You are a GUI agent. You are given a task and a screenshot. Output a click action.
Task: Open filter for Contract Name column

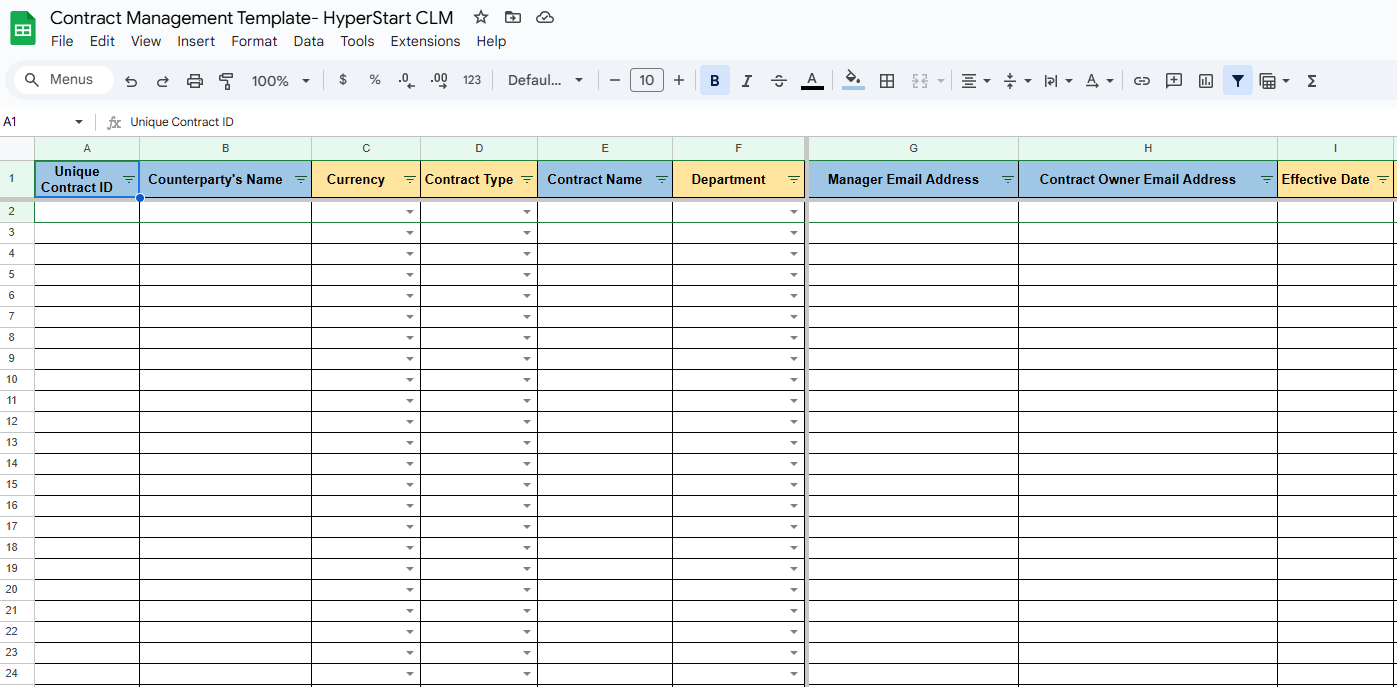coord(662,180)
